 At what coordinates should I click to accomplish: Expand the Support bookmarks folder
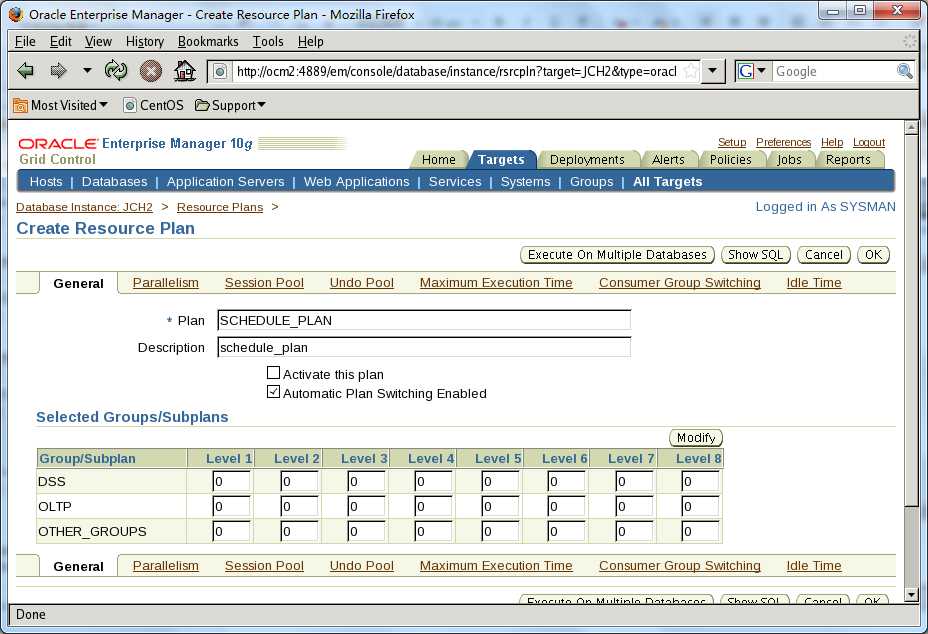point(230,105)
